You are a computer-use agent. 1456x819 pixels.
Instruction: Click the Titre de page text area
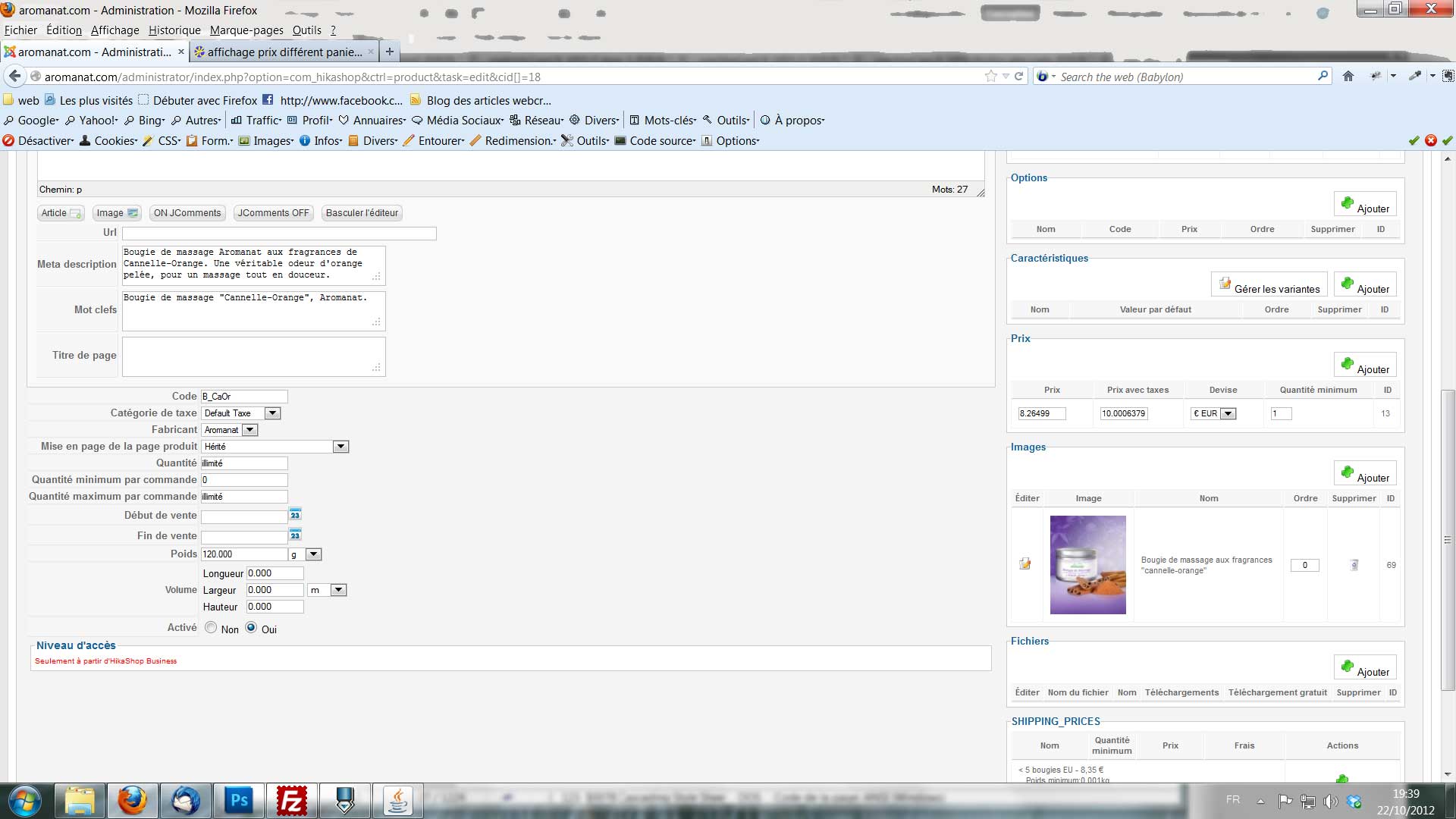253,356
